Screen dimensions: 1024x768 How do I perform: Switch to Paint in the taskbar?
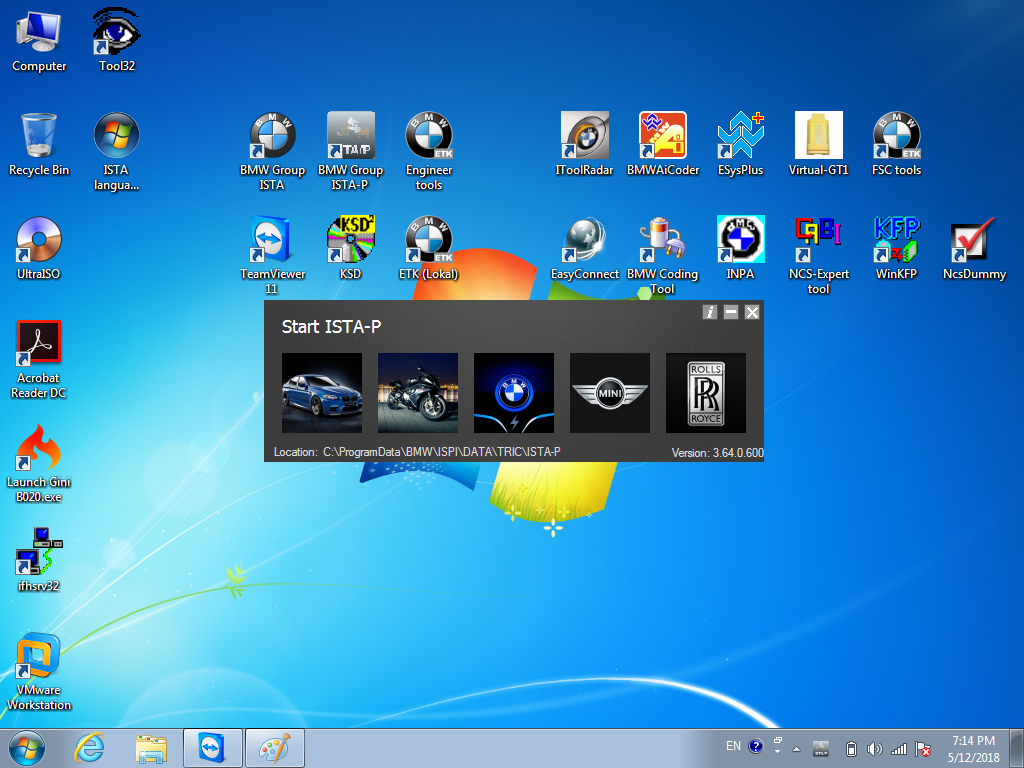coord(275,748)
